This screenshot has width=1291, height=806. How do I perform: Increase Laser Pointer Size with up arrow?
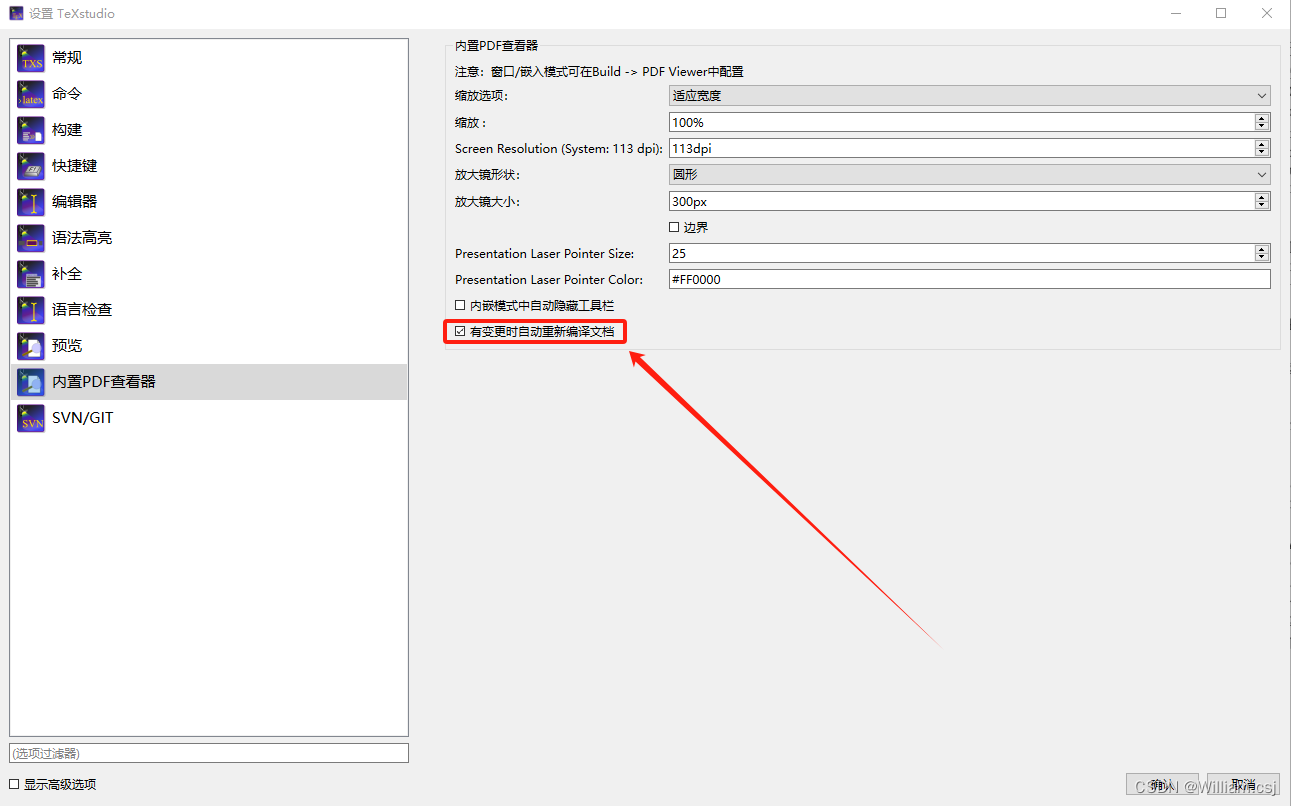1262,249
